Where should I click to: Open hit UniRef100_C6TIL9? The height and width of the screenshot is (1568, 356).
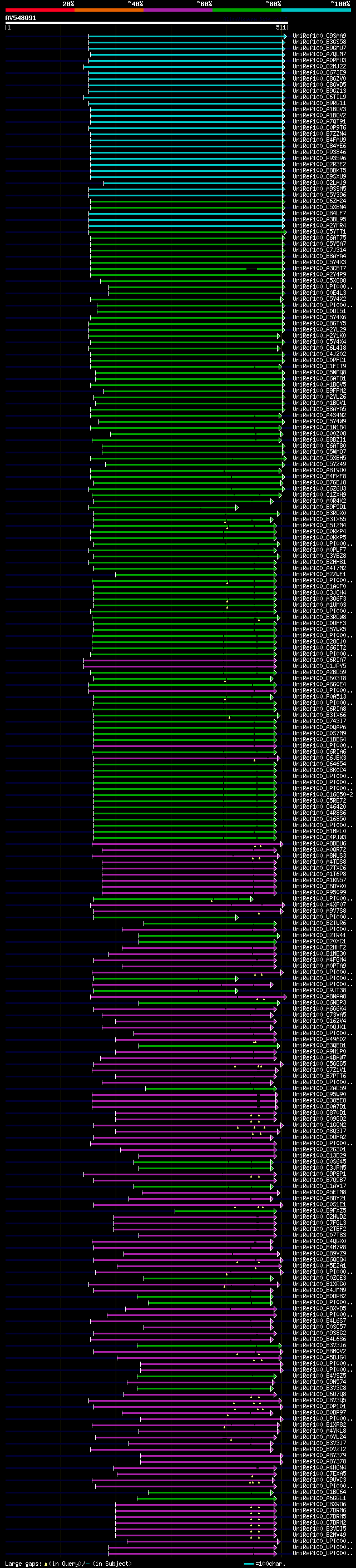pyautogui.click(x=319, y=97)
